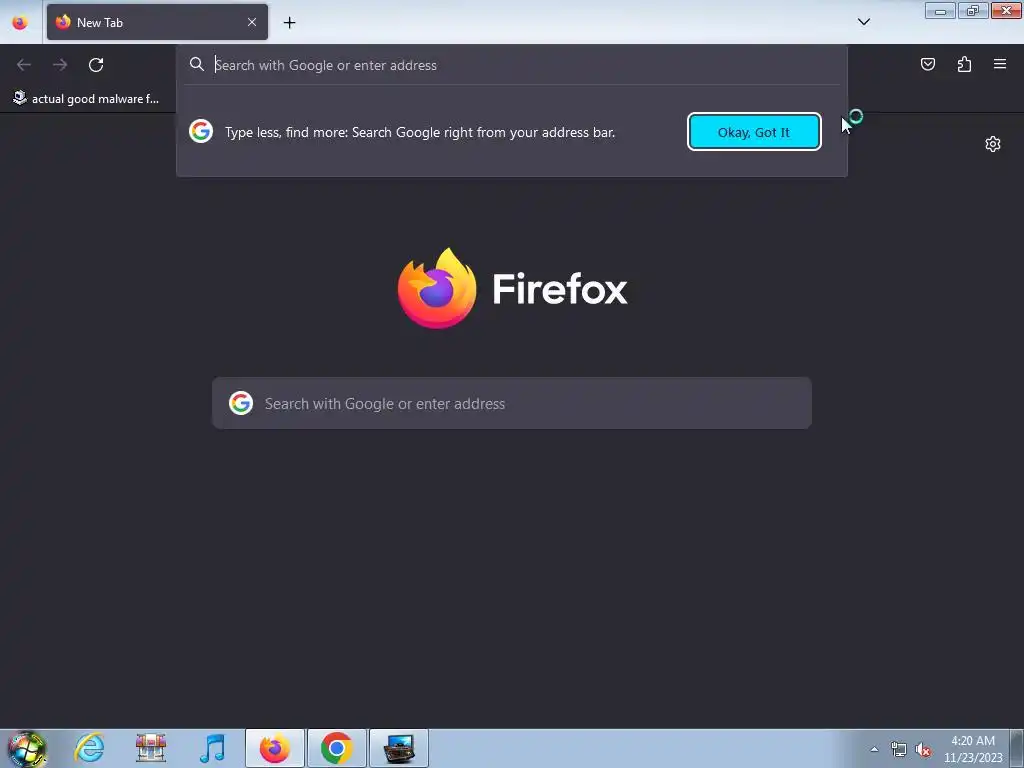Open the taskbar store-front icon
Viewport: 1024px width, 768px height.
[151, 748]
